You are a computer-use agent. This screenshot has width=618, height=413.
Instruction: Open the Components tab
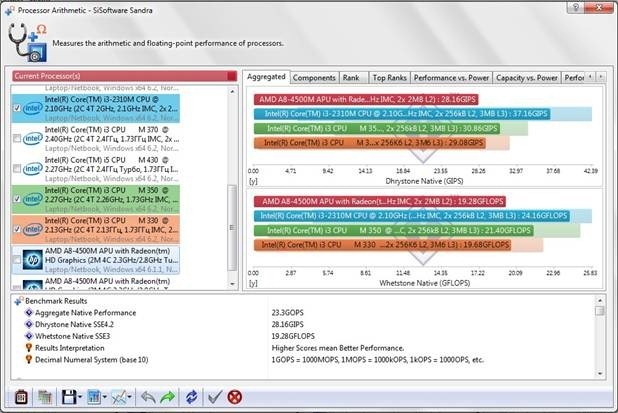tap(314, 78)
